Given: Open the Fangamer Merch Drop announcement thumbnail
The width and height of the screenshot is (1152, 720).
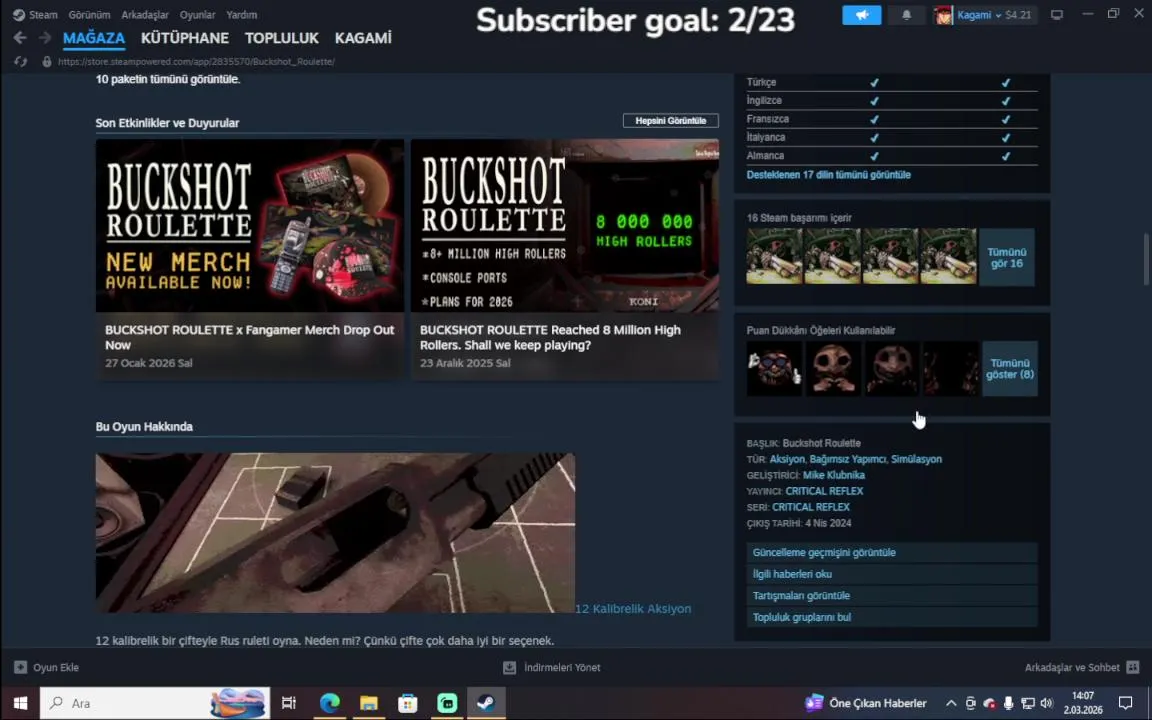Looking at the screenshot, I should click(250, 226).
